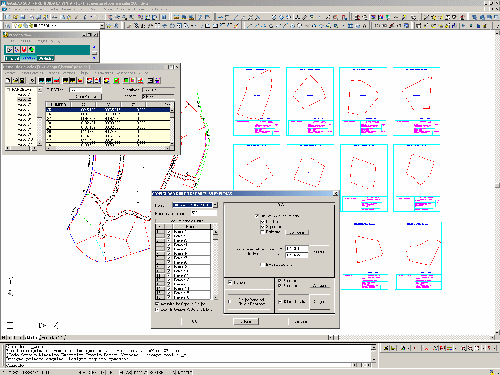The image size is (500, 375).
Task: Toggle first row checkbox in the dialog's parcel list
Action: pos(169,232)
